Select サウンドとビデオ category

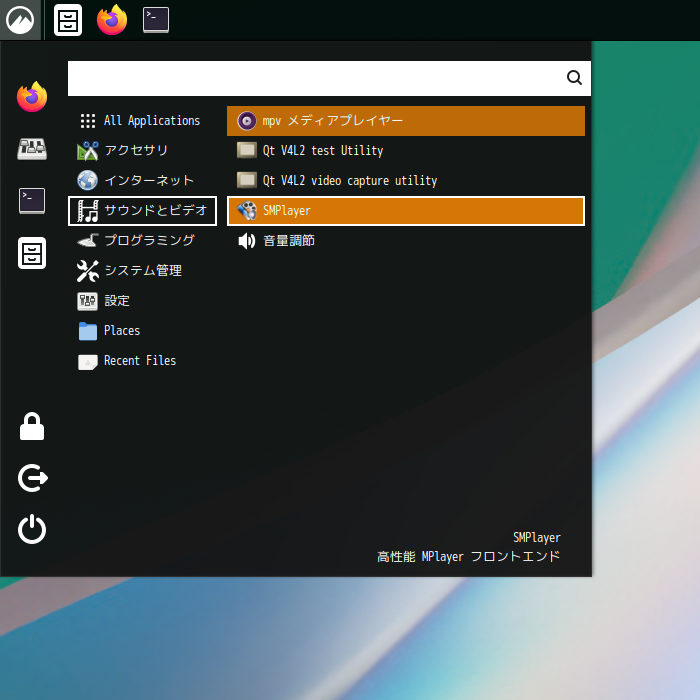click(142, 211)
